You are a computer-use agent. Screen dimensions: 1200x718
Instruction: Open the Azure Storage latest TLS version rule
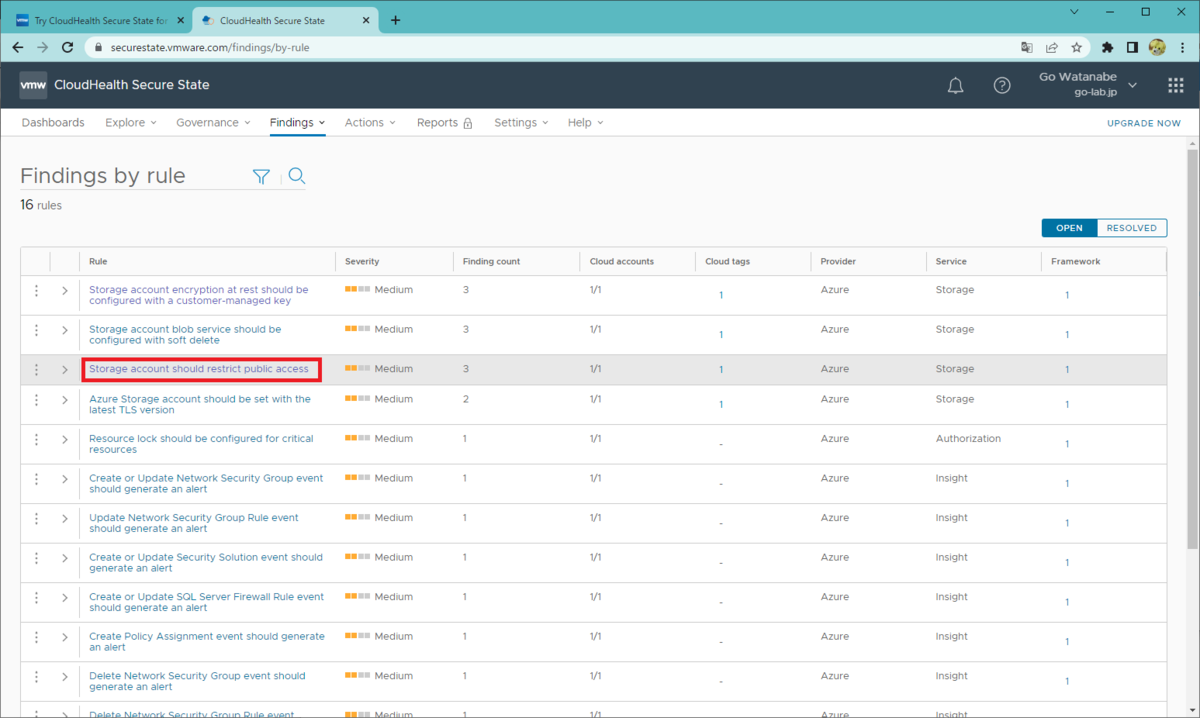tap(200, 404)
